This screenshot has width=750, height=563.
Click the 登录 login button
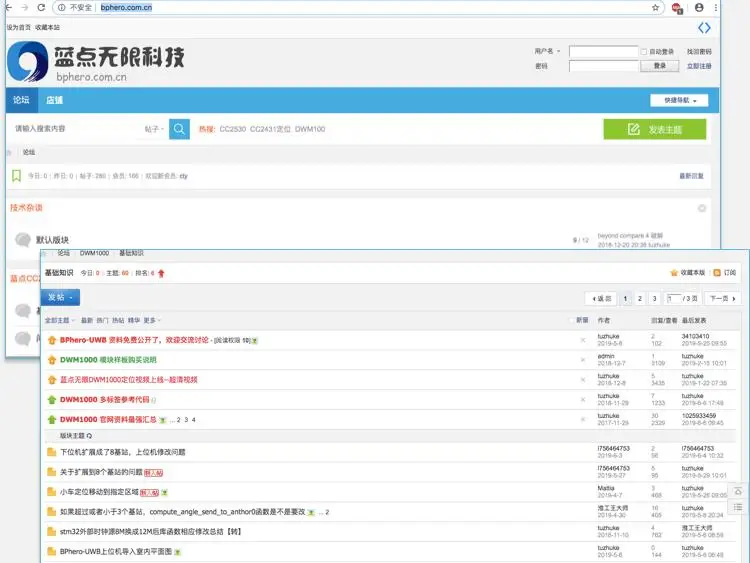tap(660, 66)
